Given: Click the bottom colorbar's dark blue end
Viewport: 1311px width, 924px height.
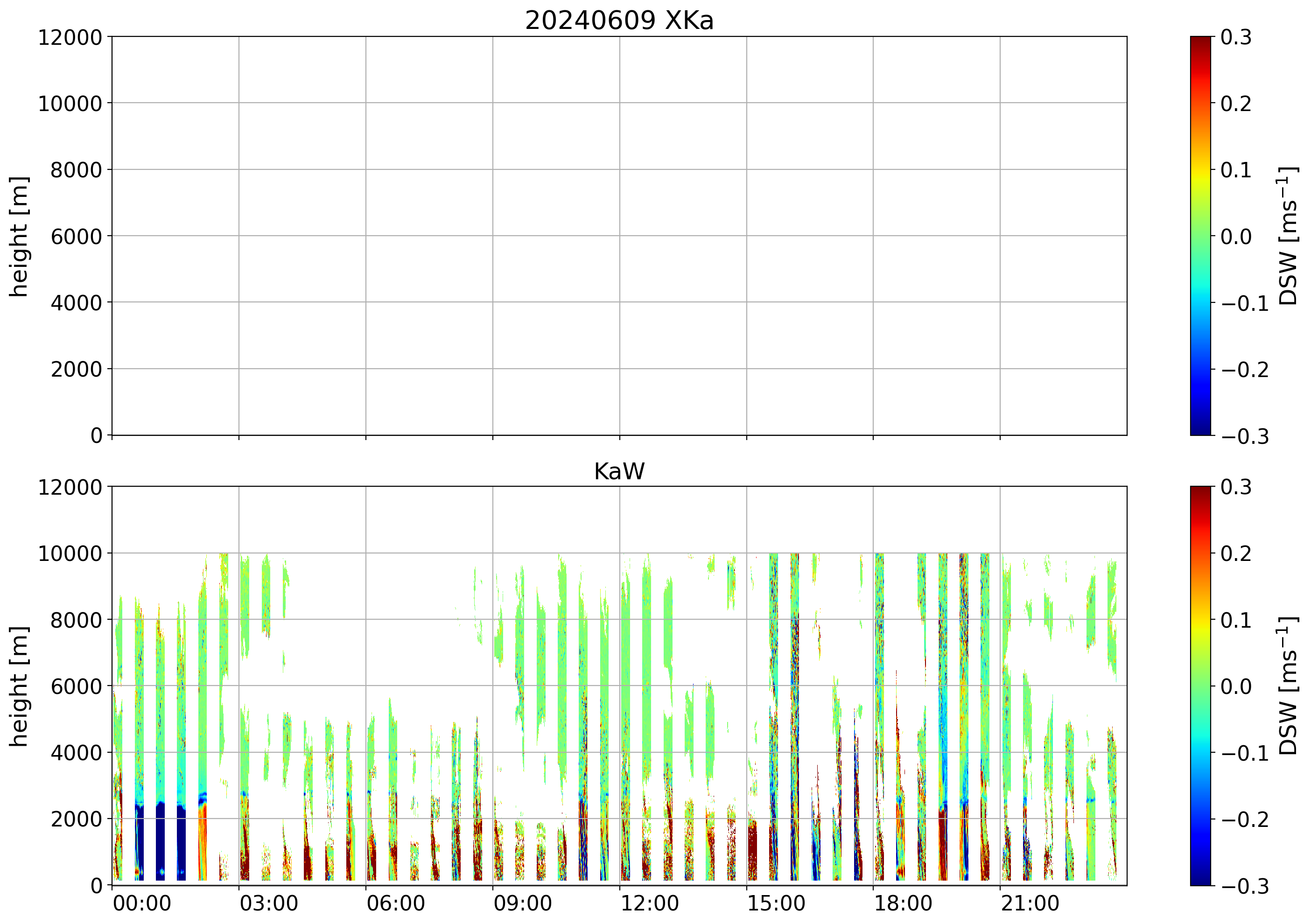Looking at the screenshot, I should [1200, 880].
